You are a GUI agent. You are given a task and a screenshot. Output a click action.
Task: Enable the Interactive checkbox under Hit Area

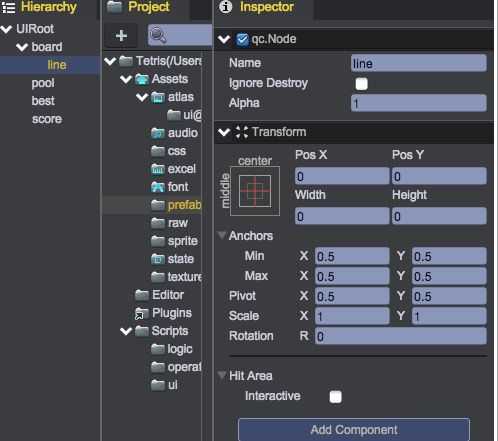tap(335, 397)
